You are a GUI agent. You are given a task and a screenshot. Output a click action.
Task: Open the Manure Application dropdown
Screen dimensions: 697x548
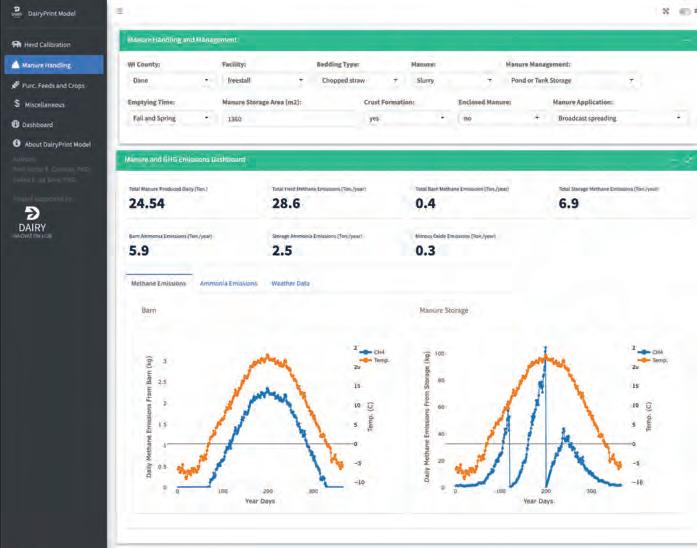click(620, 118)
